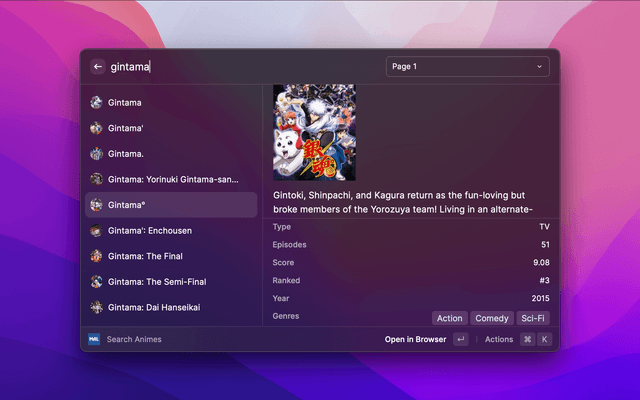The width and height of the screenshot is (640, 400).
Task: Open the Actions panel
Action: click(498, 339)
